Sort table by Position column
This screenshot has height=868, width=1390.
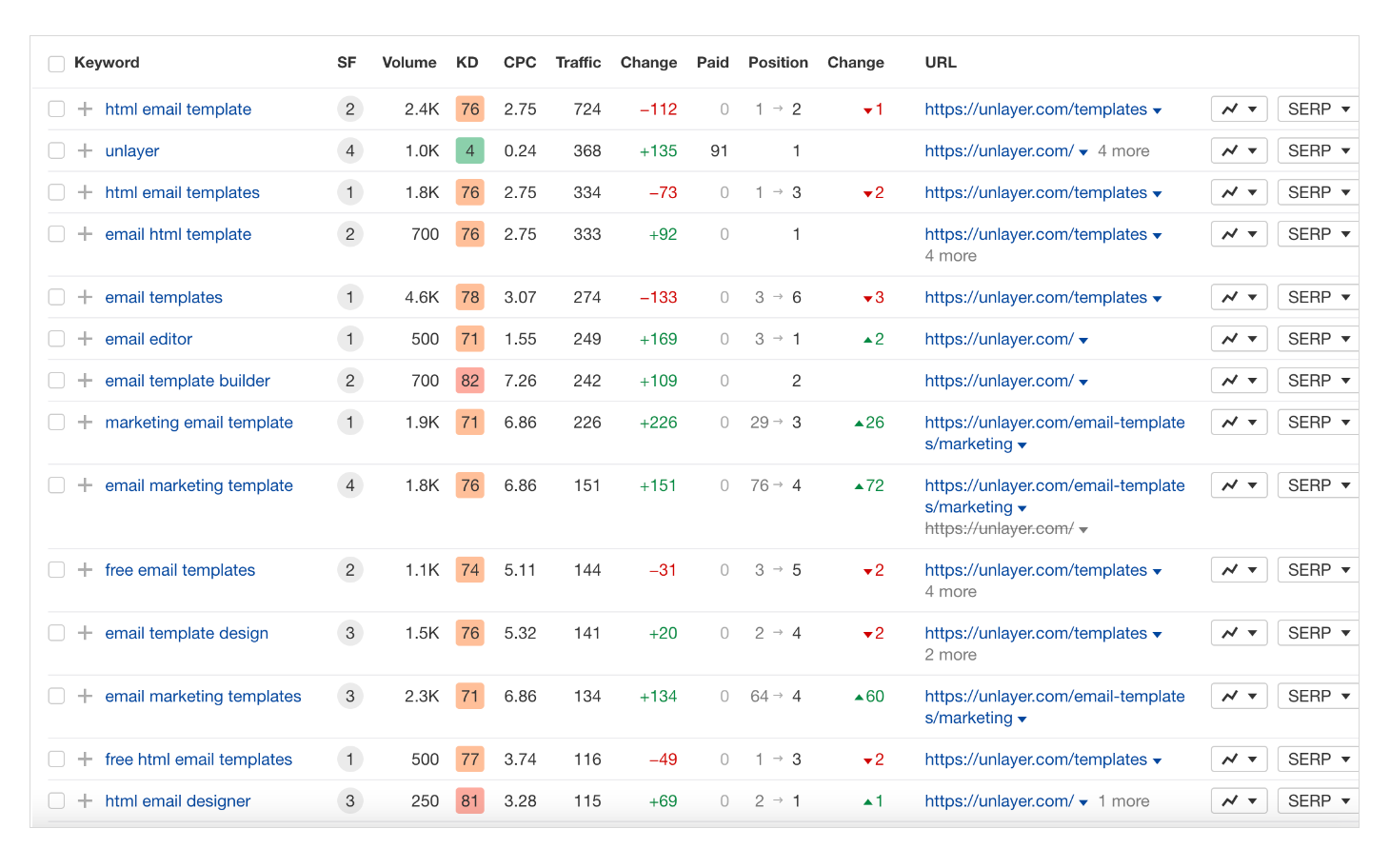[x=778, y=63]
